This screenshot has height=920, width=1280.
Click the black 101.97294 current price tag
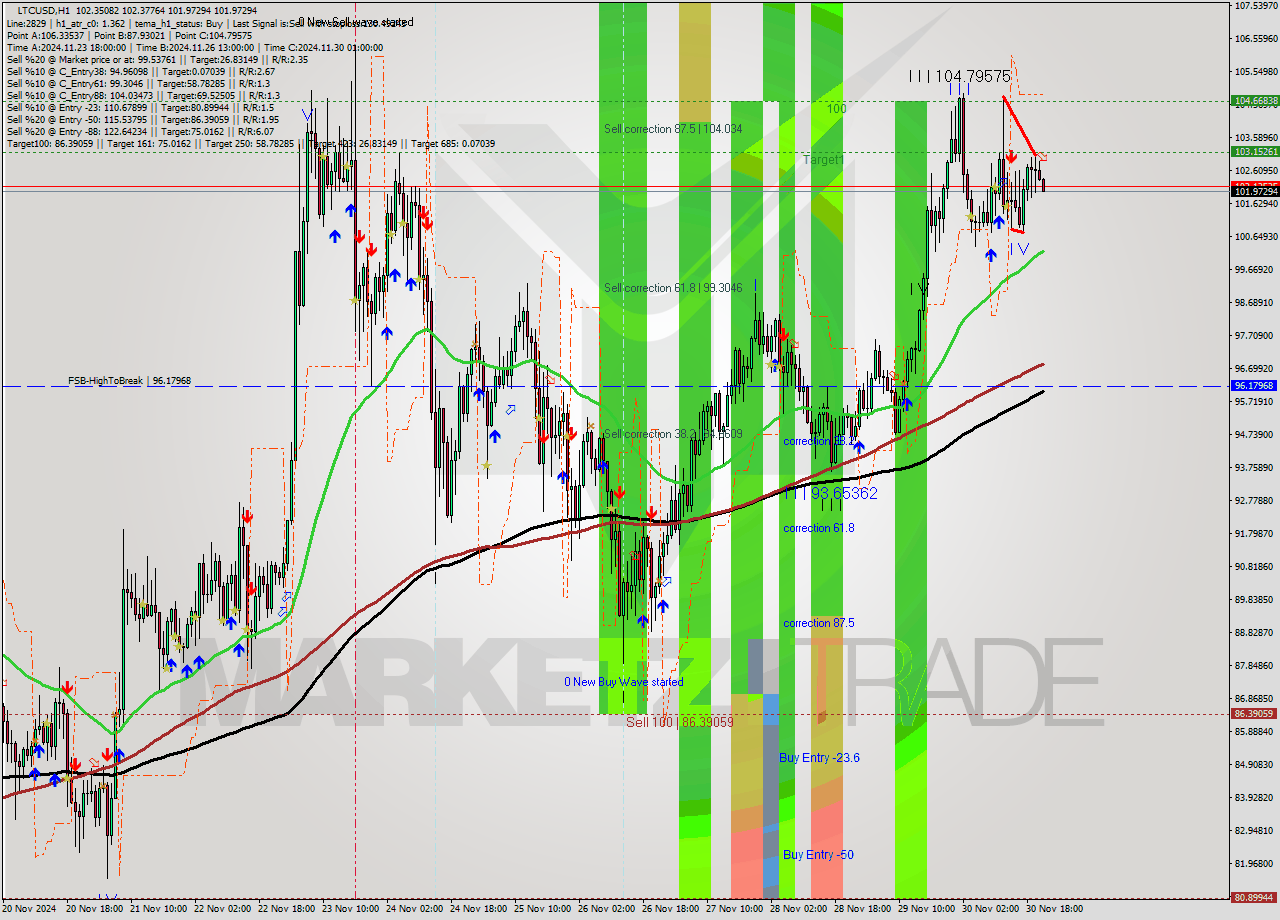[1255, 191]
